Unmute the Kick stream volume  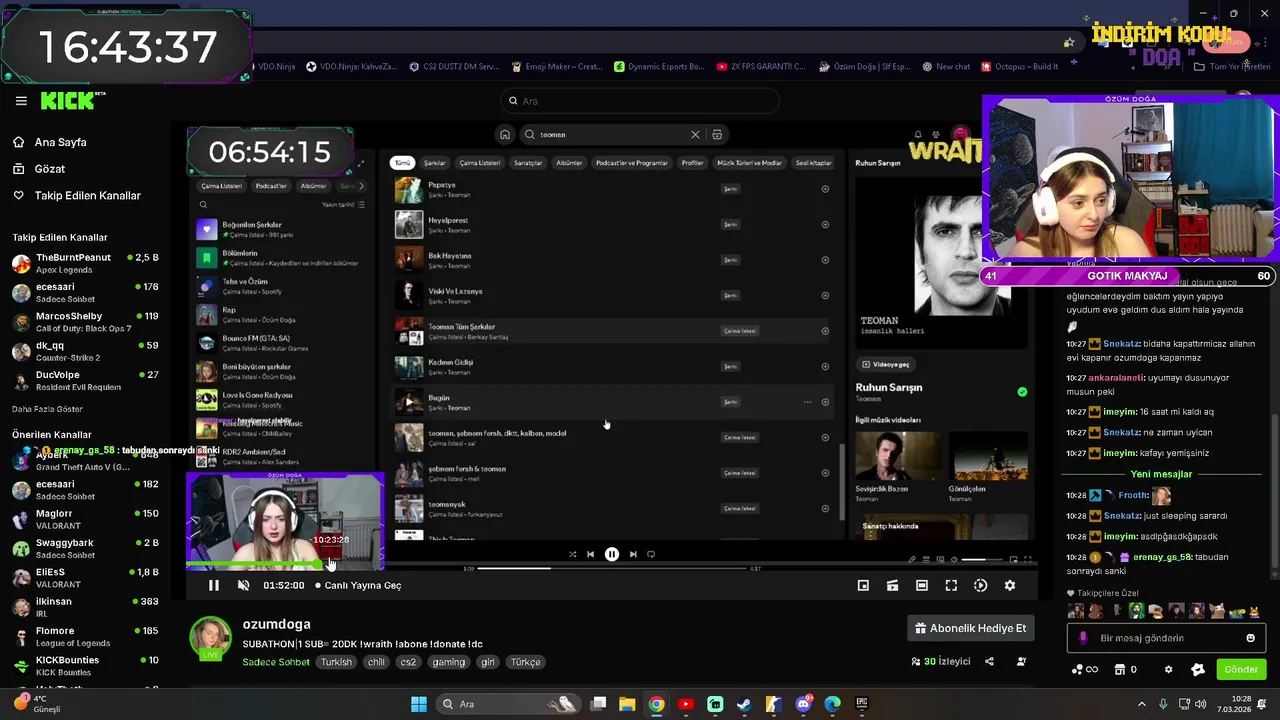[243, 585]
